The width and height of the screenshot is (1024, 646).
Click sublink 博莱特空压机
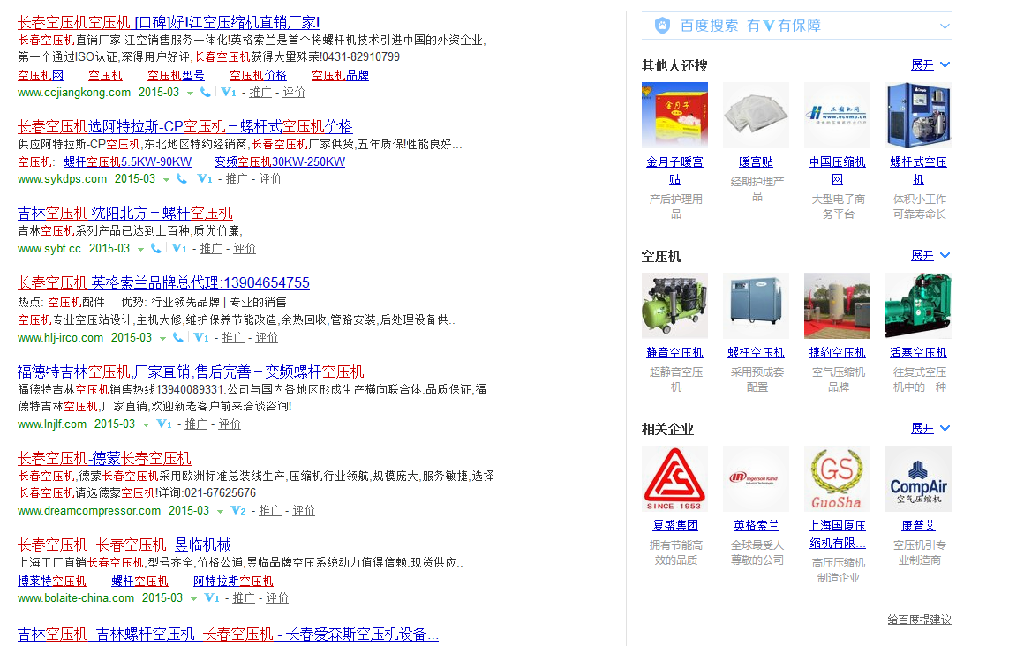pyautogui.click(x=52, y=581)
